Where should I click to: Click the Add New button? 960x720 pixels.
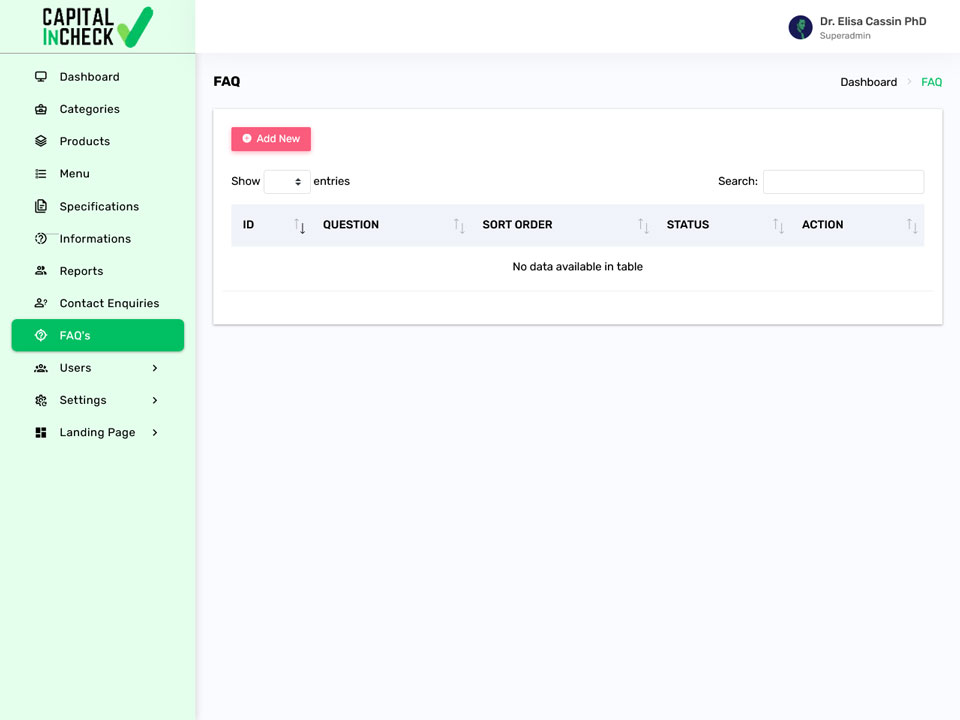tap(271, 139)
